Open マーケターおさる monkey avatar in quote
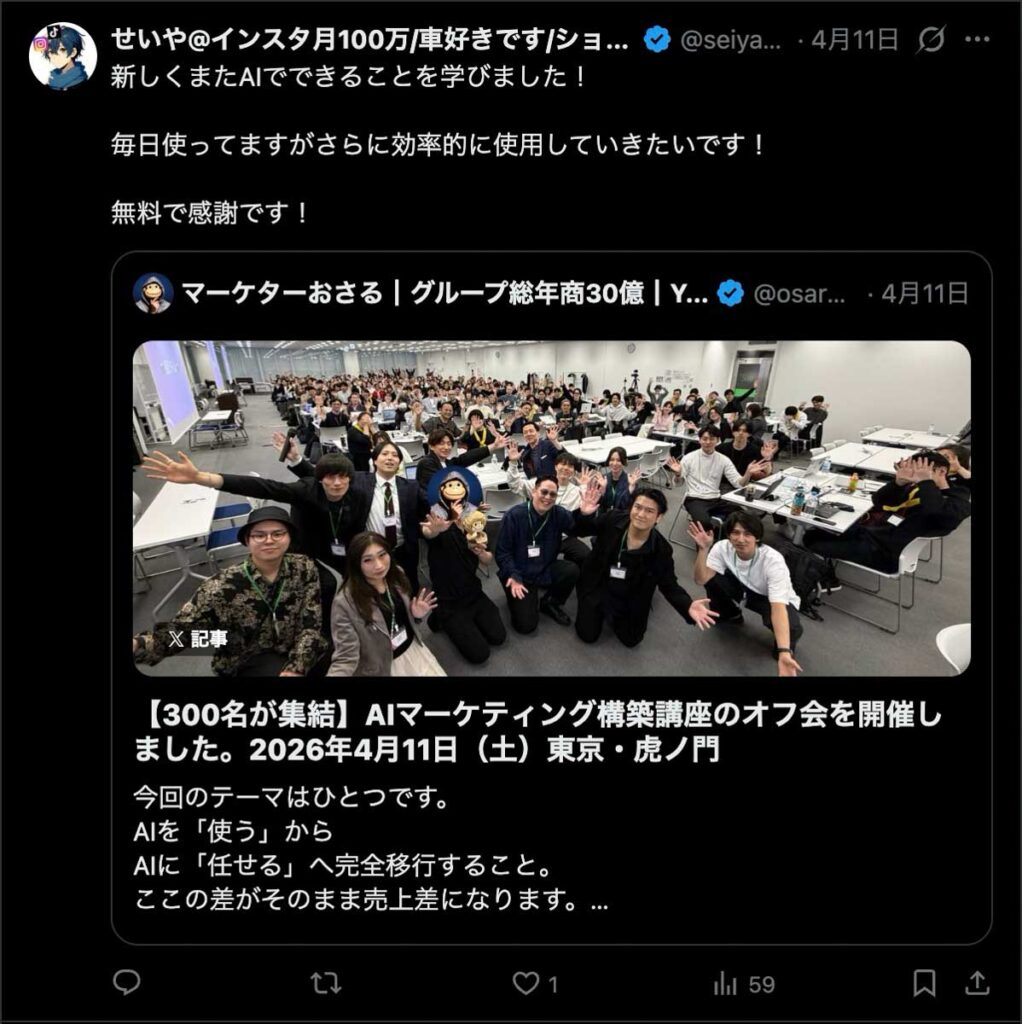Screen dimensions: 1022x1024 [153, 293]
